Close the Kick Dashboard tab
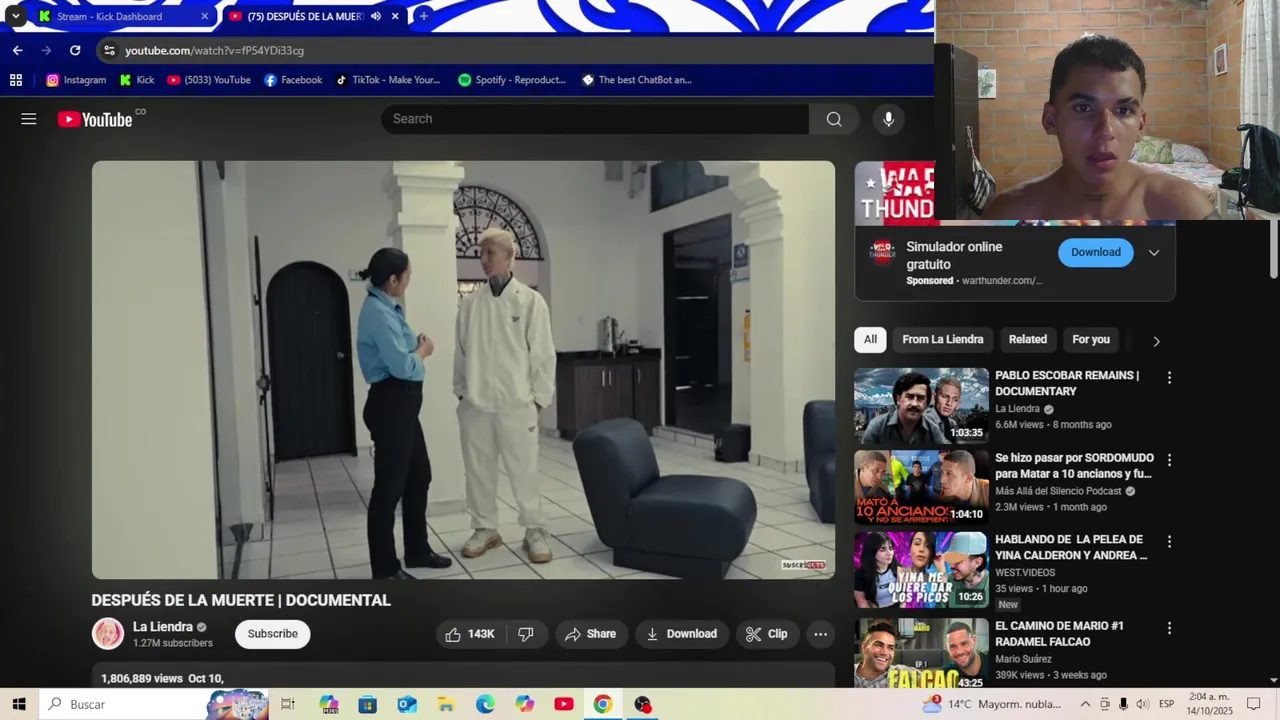The height and width of the screenshot is (720, 1280). pos(205,16)
